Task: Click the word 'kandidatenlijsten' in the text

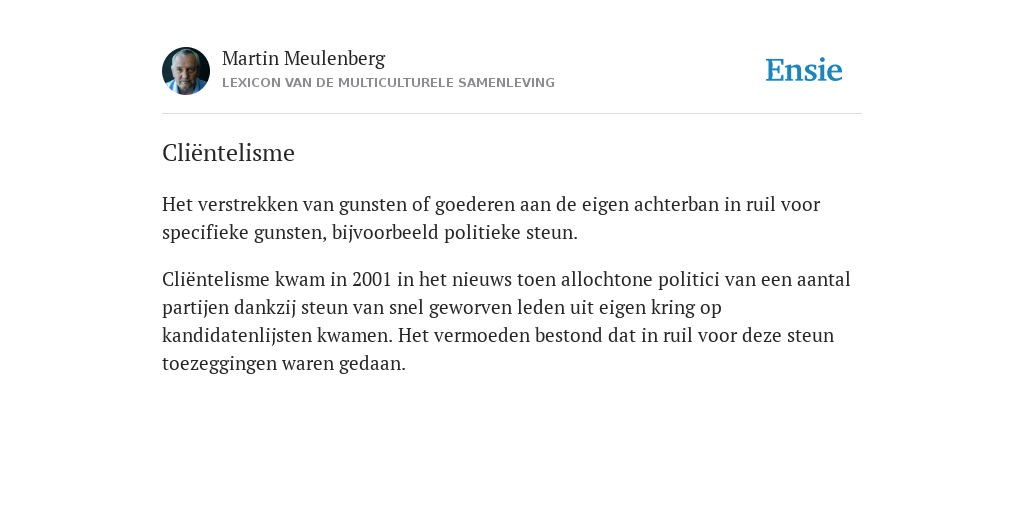Action: [237, 336]
